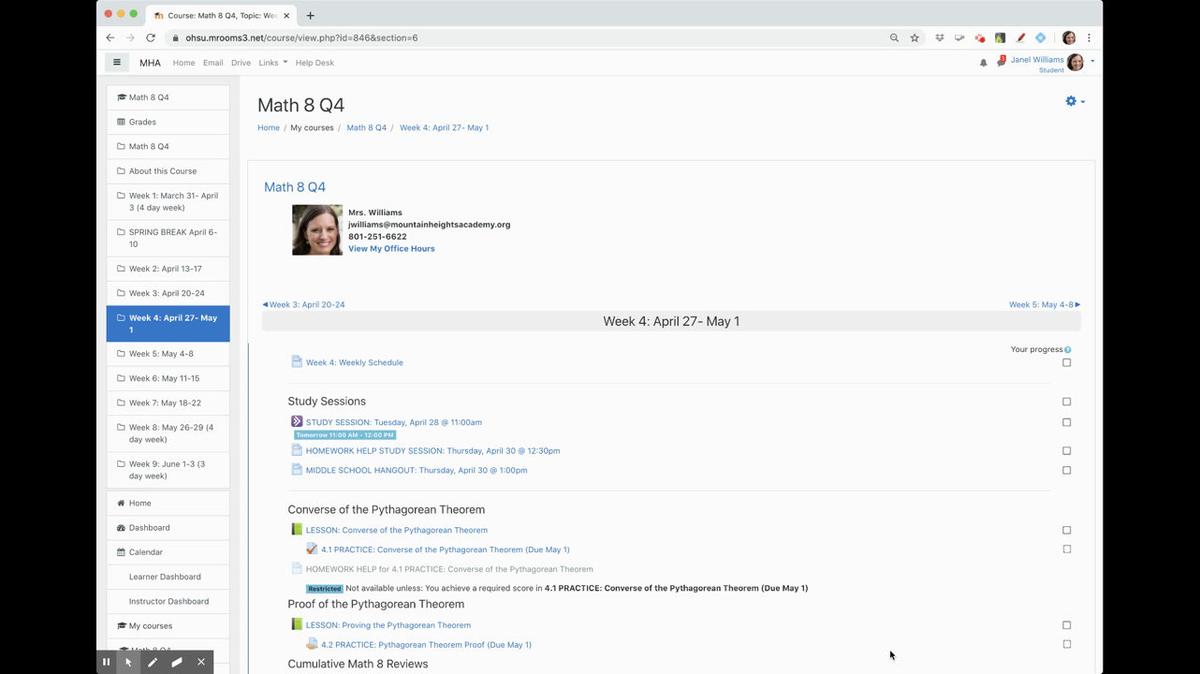Check completion box for Week 4: Weekly Schedule
1200x674 pixels.
coord(1067,362)
